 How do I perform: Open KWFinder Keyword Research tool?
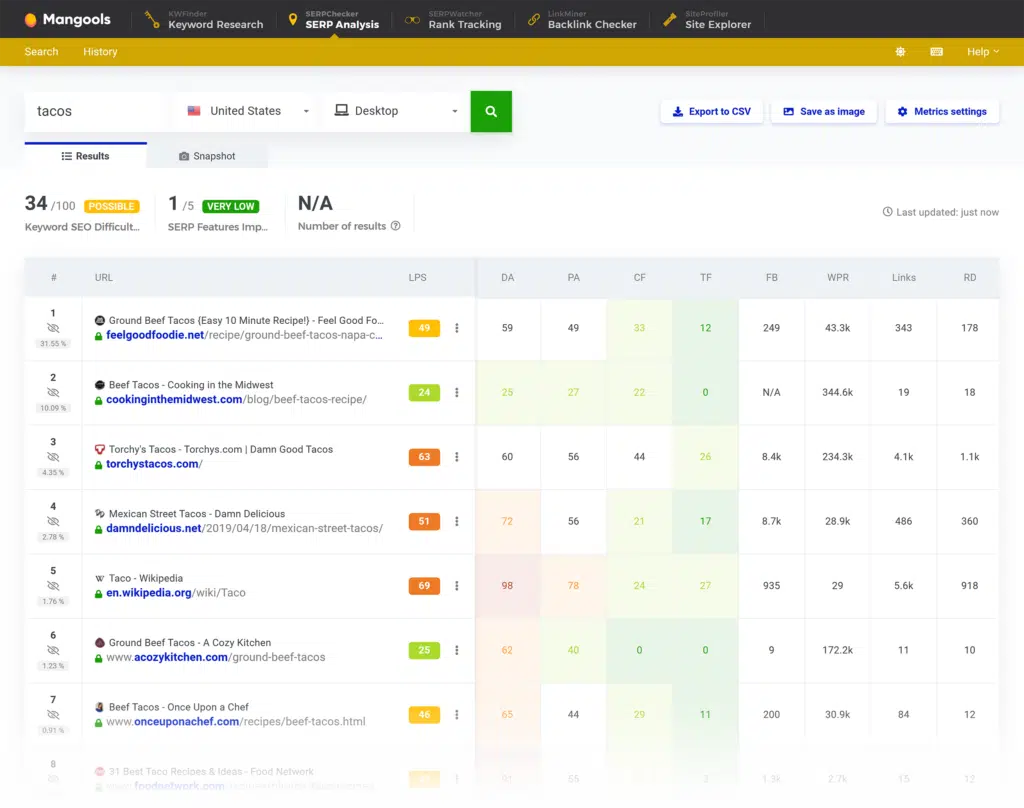[x=204, y=19]
